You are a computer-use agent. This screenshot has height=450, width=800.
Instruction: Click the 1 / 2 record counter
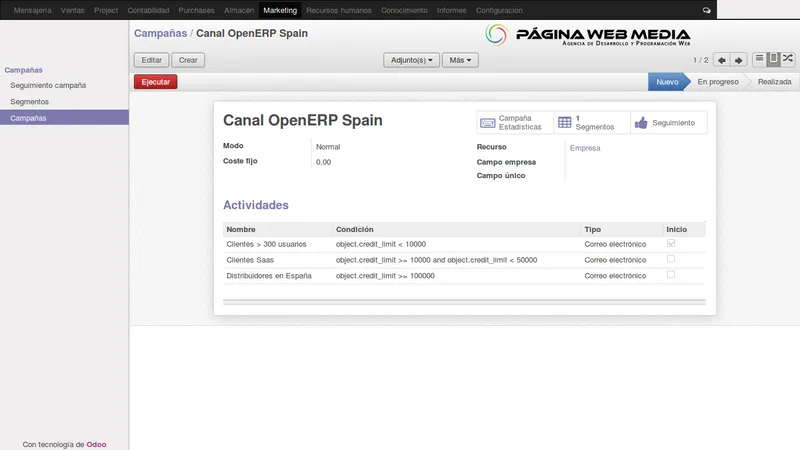click(x=701, y=60)
